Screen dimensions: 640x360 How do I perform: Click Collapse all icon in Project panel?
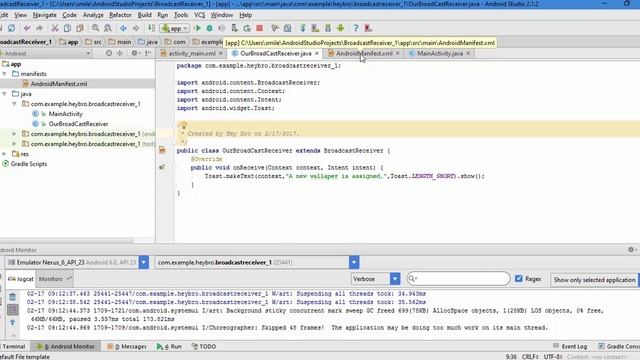tap(120, 53)
